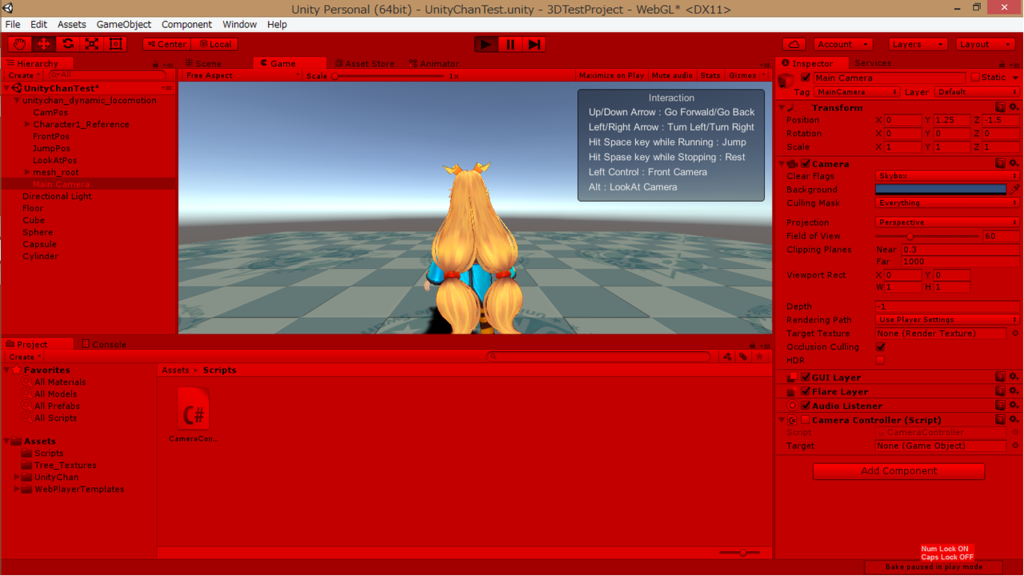
Task: Switch to the Asset Store tab
Action: tap(364, 63)
